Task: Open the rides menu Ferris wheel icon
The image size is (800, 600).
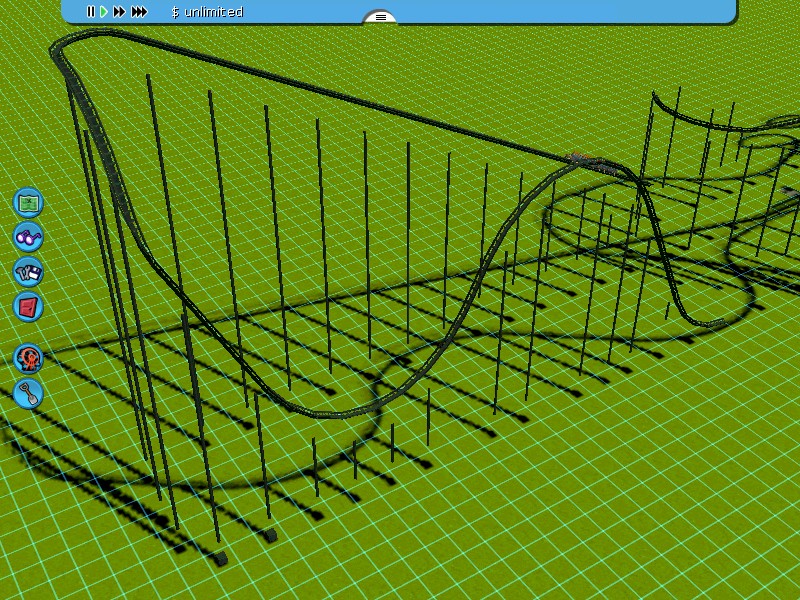Action: (x=28, y=358)
